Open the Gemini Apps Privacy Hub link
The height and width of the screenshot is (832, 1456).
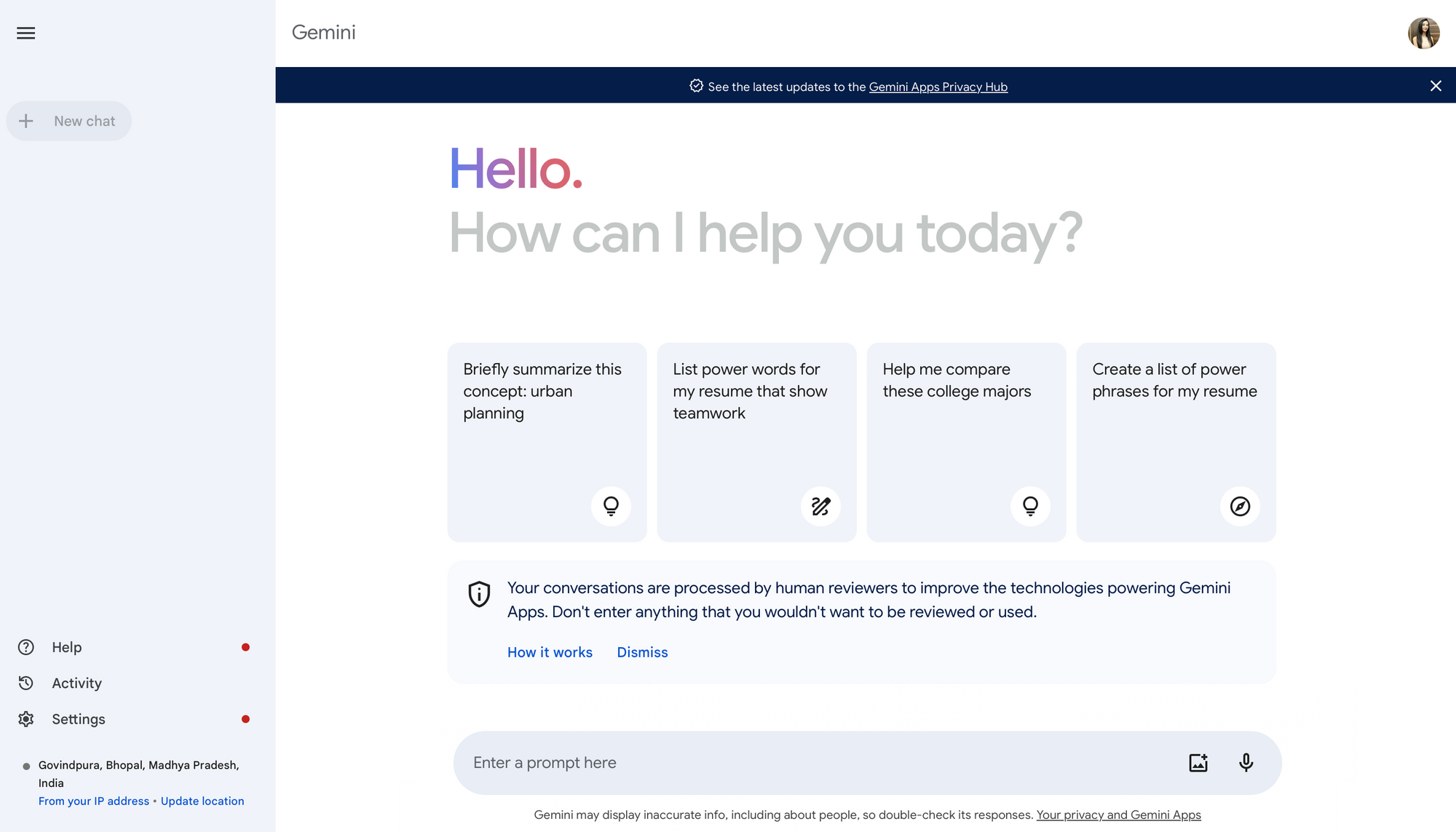click(938, 87)
